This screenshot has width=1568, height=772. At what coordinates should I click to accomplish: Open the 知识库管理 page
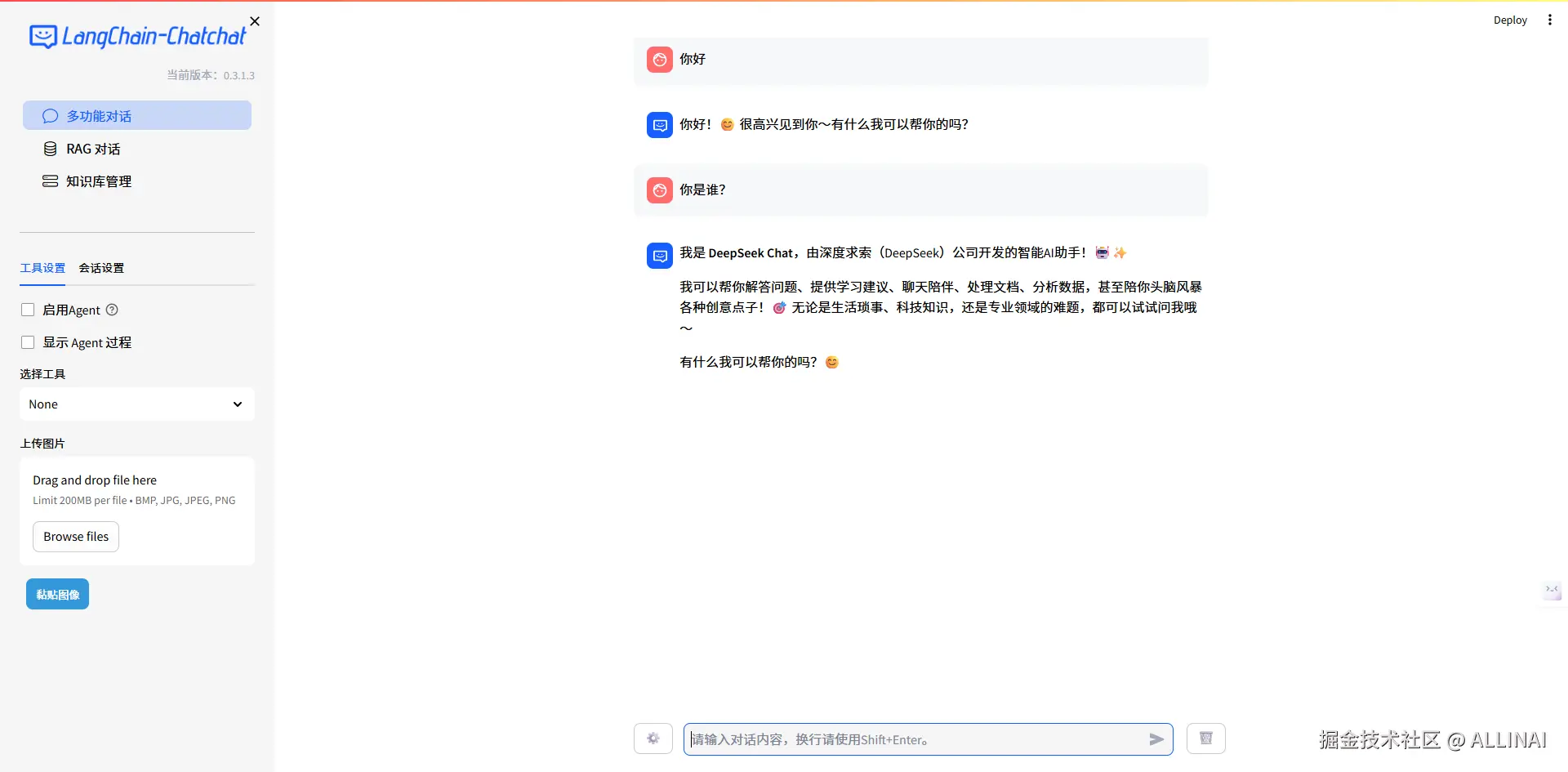coord(137,181)
